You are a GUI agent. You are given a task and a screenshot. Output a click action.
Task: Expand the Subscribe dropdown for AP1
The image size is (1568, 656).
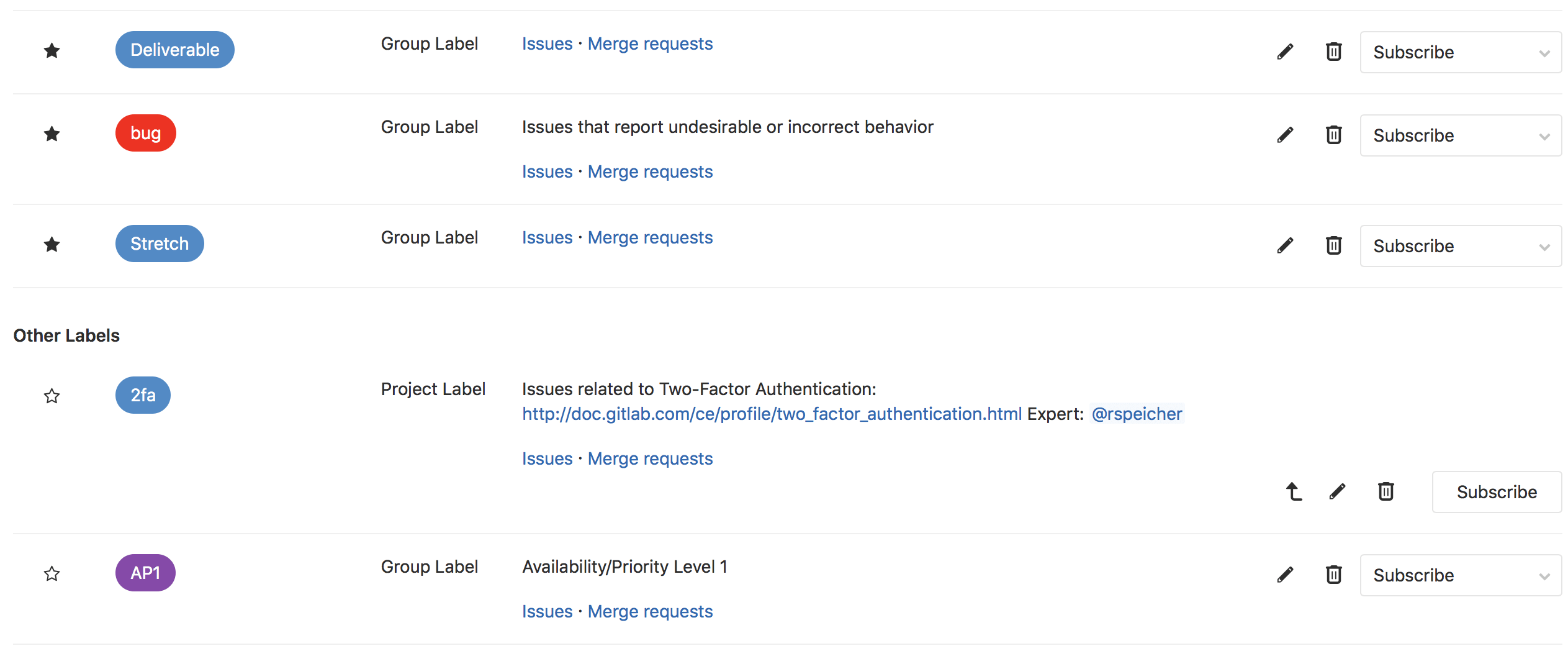point(1545,575)
